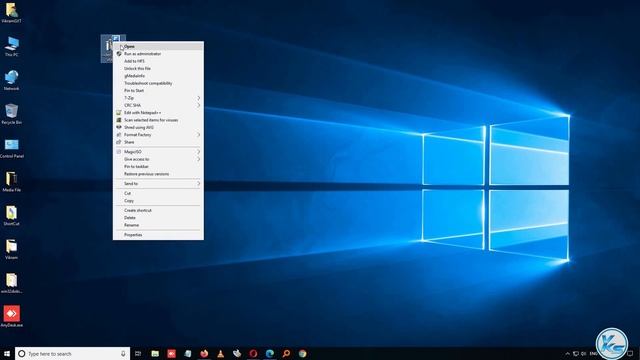
Task: Select Scan selected items for viruses
Action: tap(158, 120)
